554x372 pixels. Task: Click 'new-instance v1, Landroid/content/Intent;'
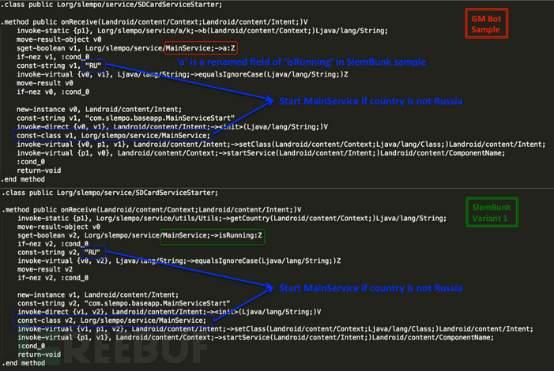click(98, 295)
